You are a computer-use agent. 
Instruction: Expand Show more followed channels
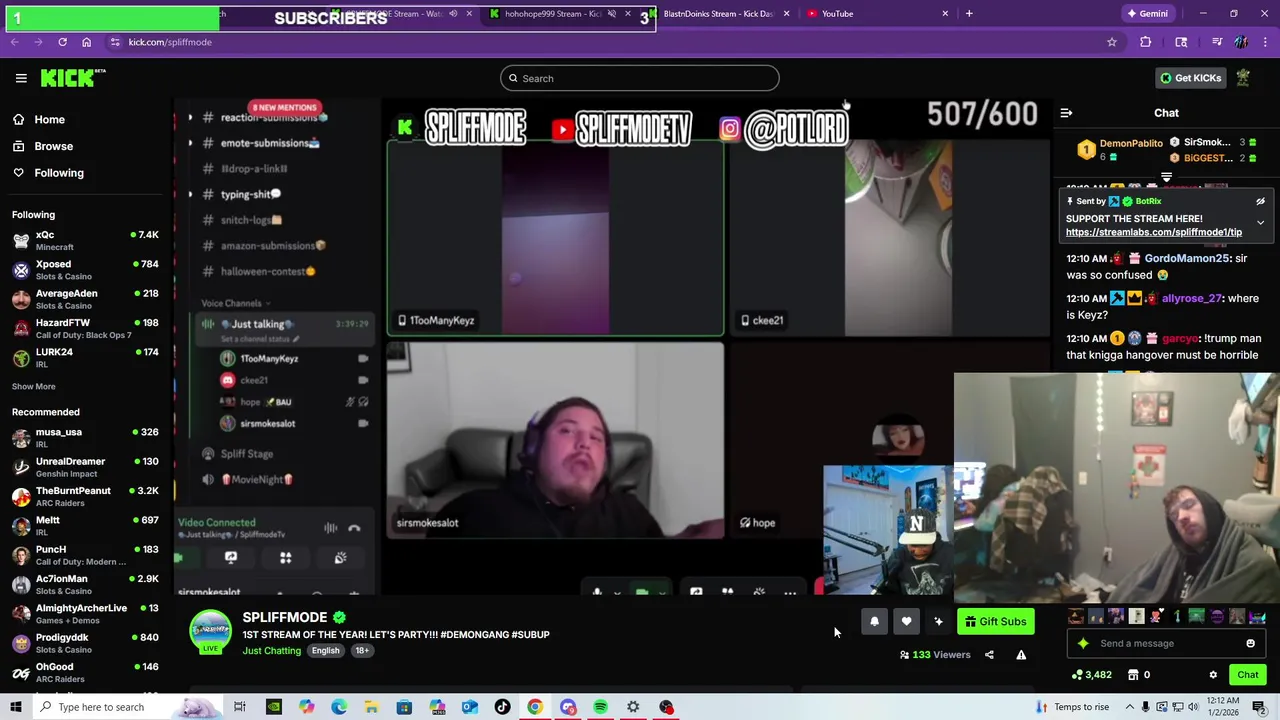(x=34, y=386)
